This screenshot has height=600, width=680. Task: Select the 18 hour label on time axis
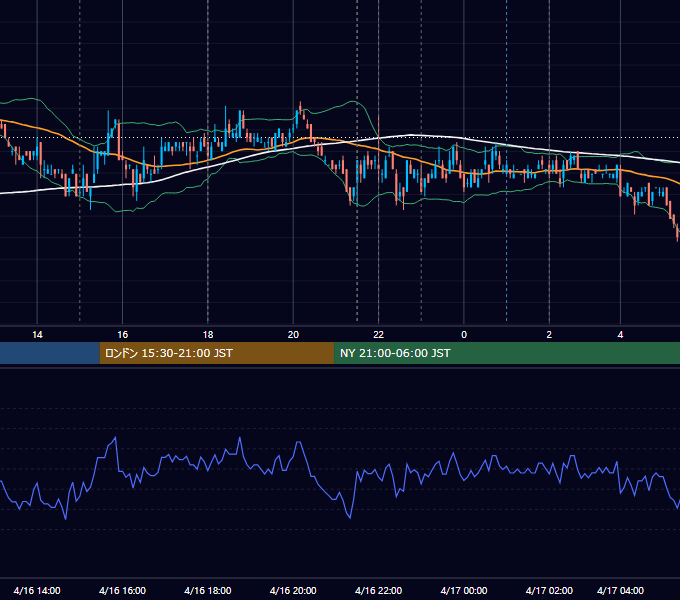208,335
